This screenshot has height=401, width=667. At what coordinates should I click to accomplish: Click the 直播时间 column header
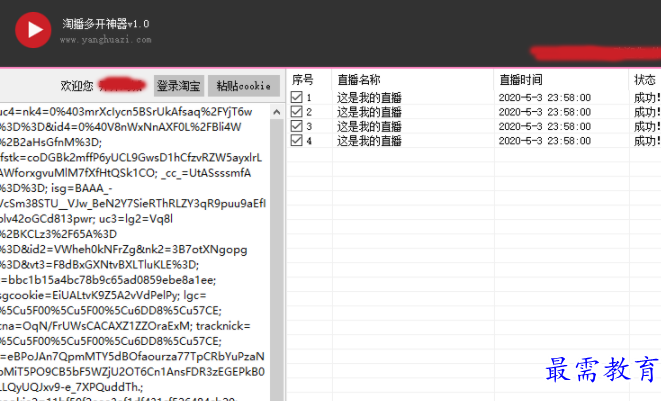click(x=521, y=80)
